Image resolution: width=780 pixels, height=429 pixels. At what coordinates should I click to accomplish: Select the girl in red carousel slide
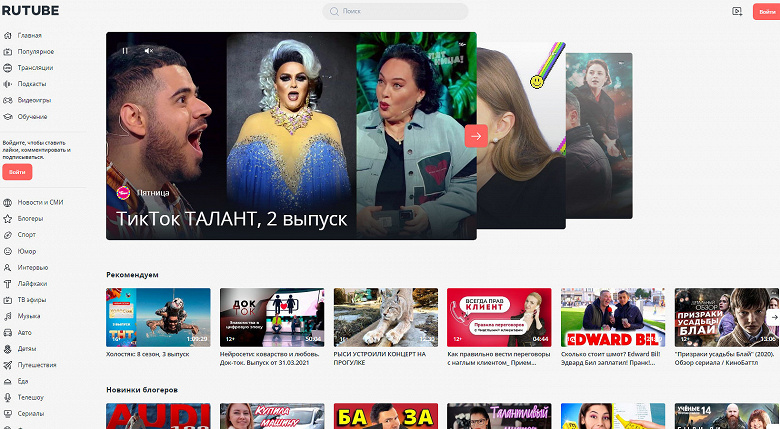(x=599, y=135)
